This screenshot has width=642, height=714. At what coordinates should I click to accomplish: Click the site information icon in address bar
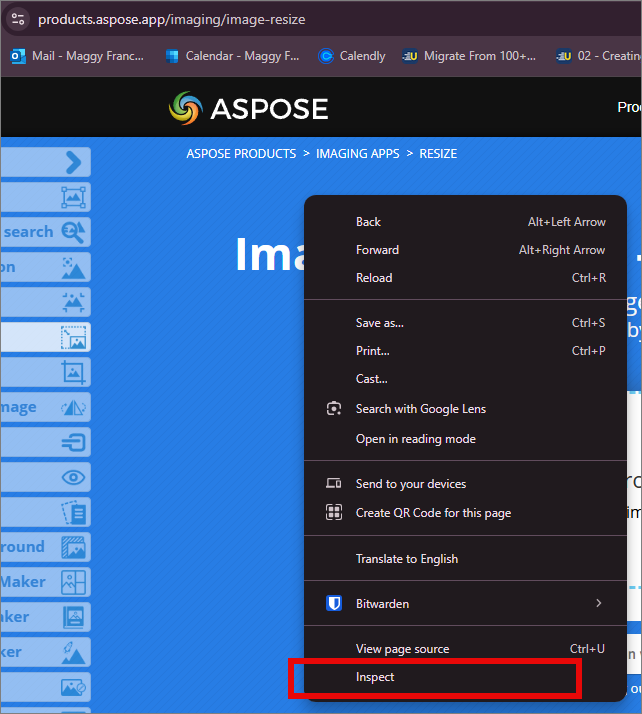[x=18, y=19]
